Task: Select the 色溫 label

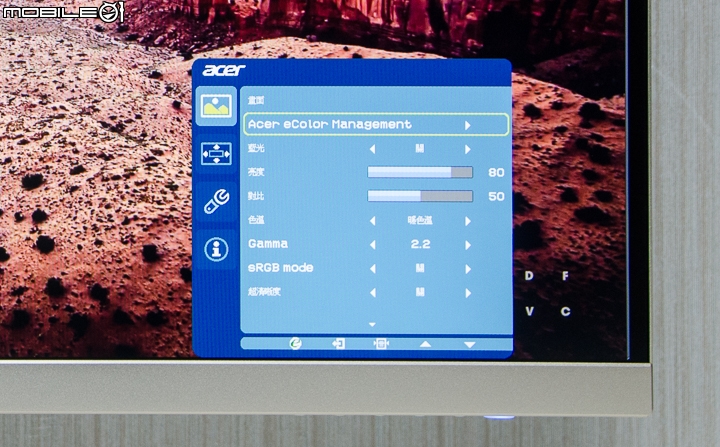Action: coord(256,220)
